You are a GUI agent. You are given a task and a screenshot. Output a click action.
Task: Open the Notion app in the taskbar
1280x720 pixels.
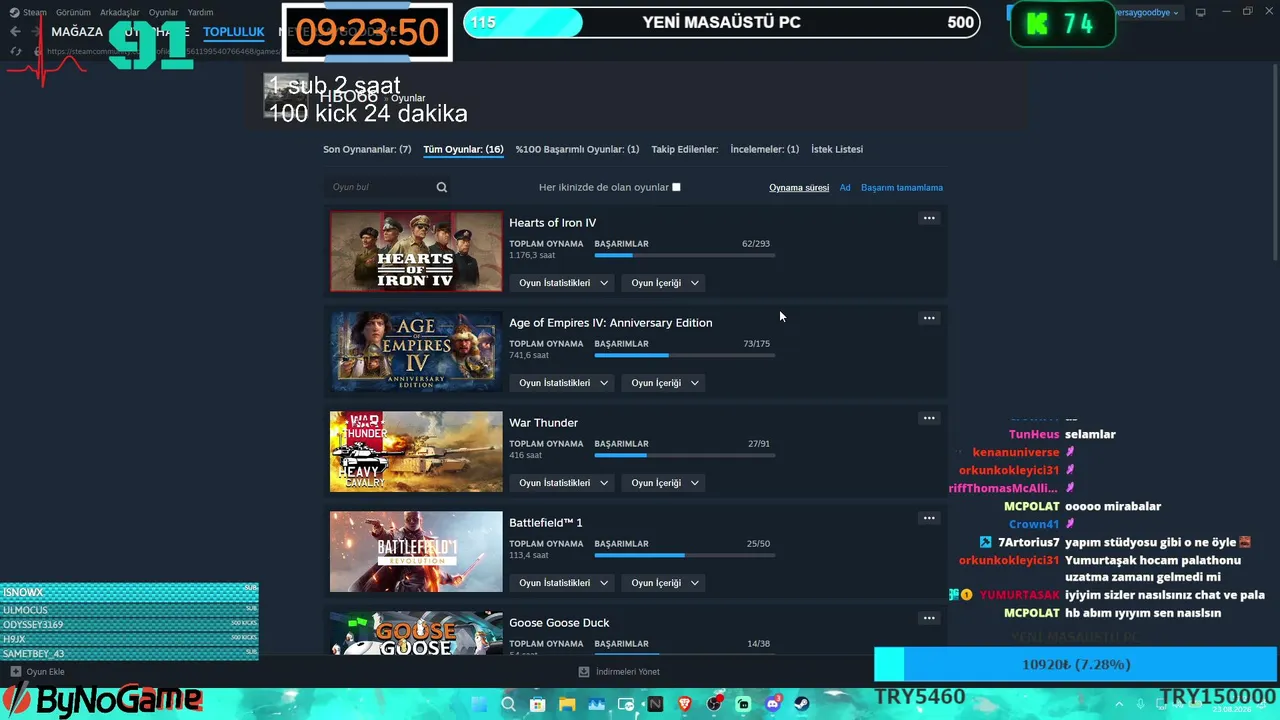655,704
